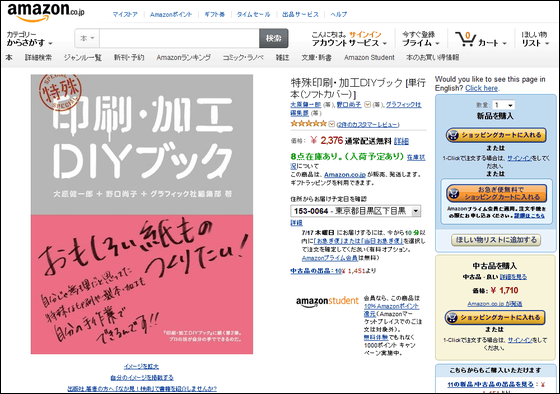This screenshot has width=560, height=394.
Task: Expand the カテゴリーからさがす menu
Action: coord(29,39)
